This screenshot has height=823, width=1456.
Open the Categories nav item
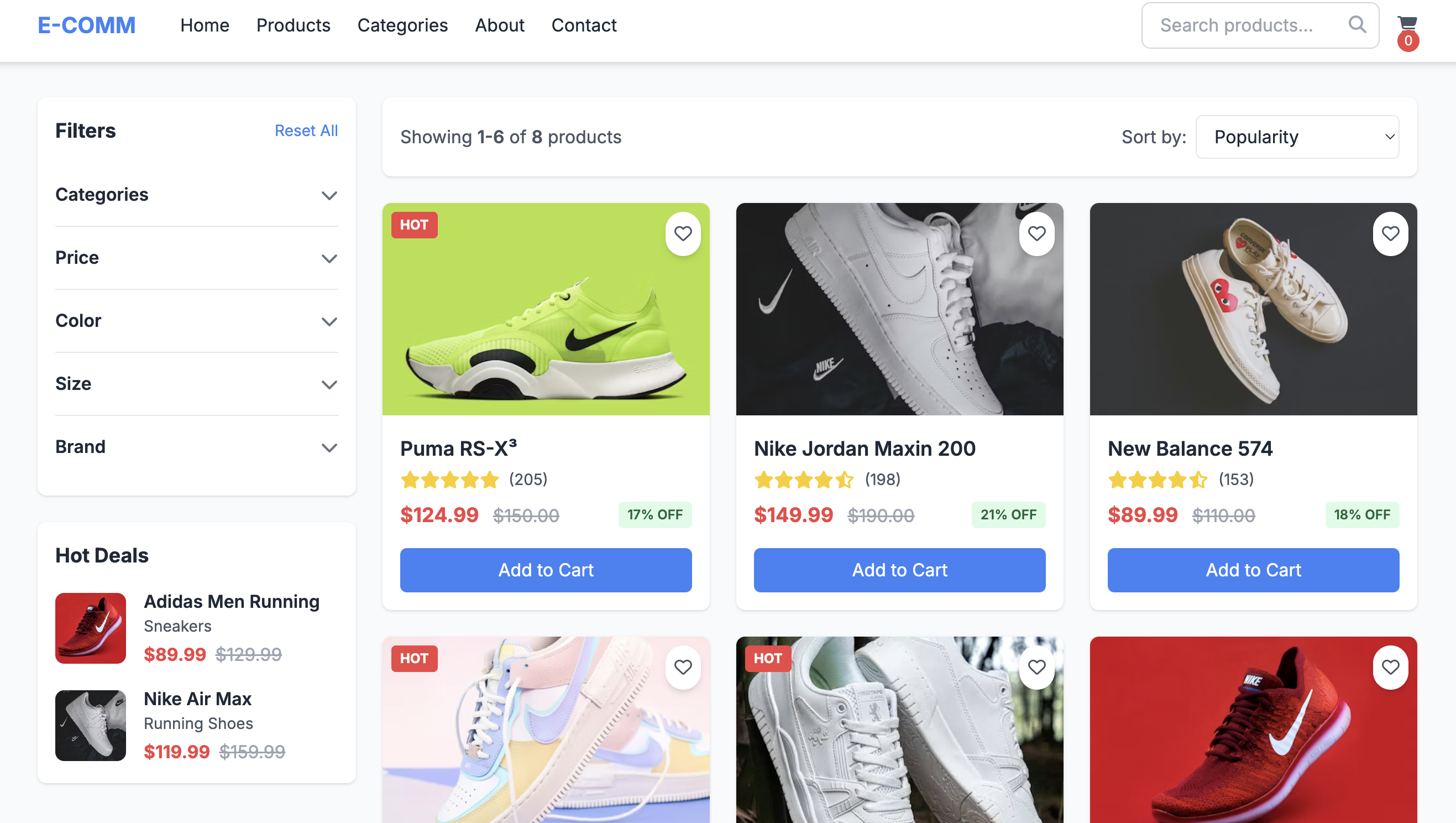402,25
